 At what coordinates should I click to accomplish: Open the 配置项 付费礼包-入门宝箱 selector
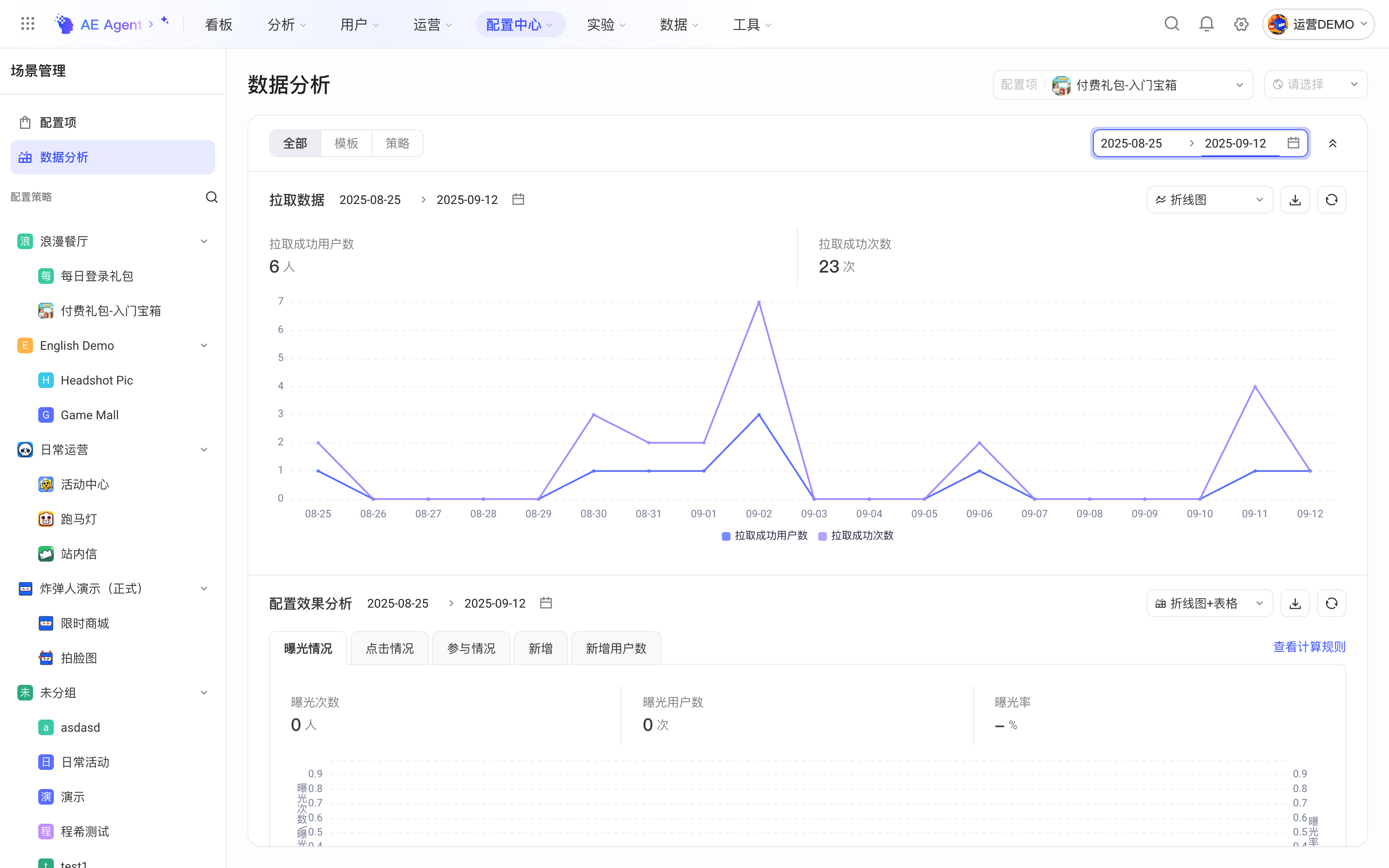click(1123, 85)
